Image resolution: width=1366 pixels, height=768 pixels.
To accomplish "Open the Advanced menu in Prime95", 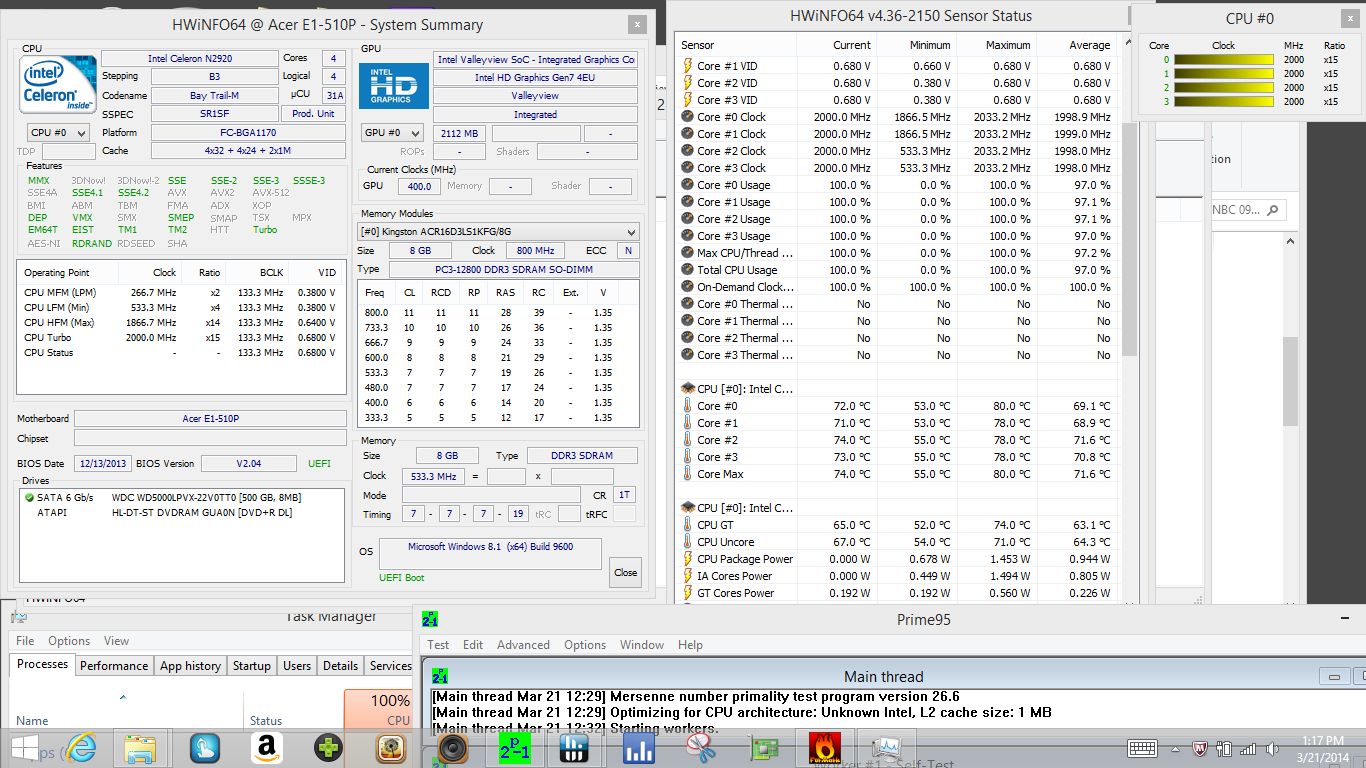I will pyautogui.click(x=523, y=645).
